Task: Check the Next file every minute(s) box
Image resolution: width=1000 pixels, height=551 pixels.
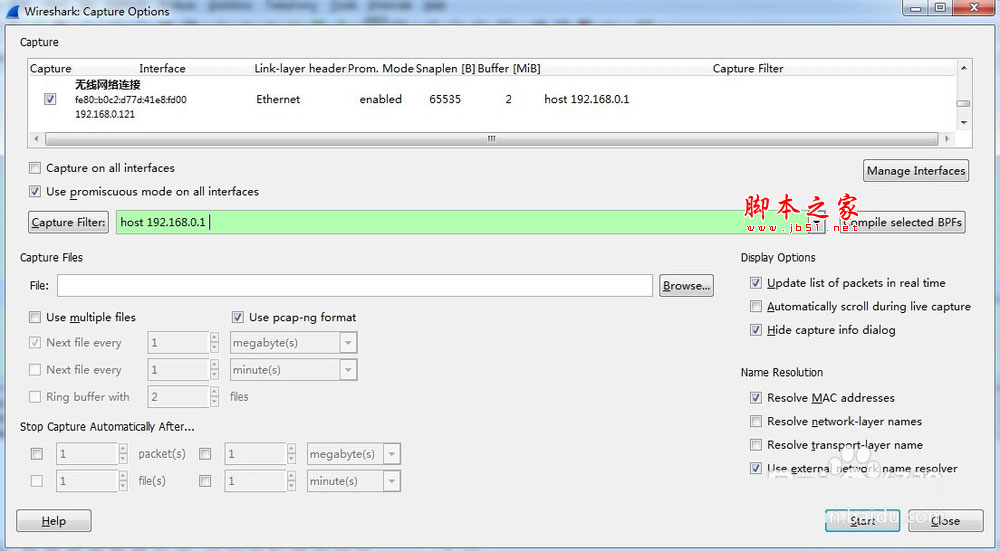Action: [34, 369]
